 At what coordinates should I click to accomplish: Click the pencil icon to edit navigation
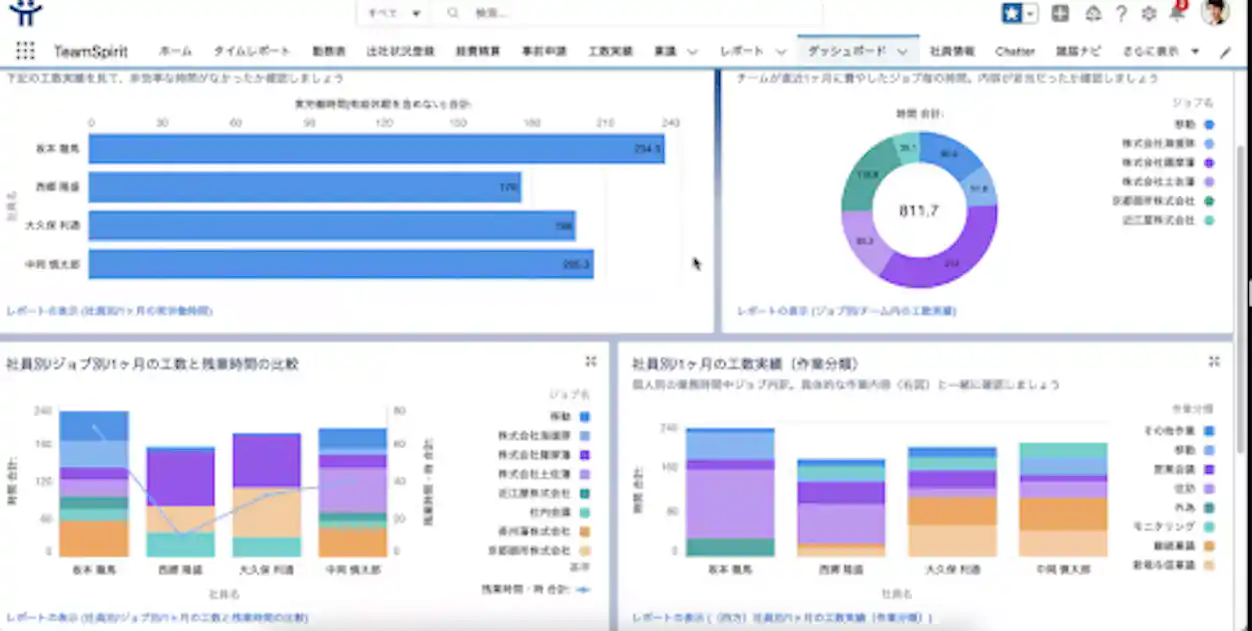point(1226,52)
